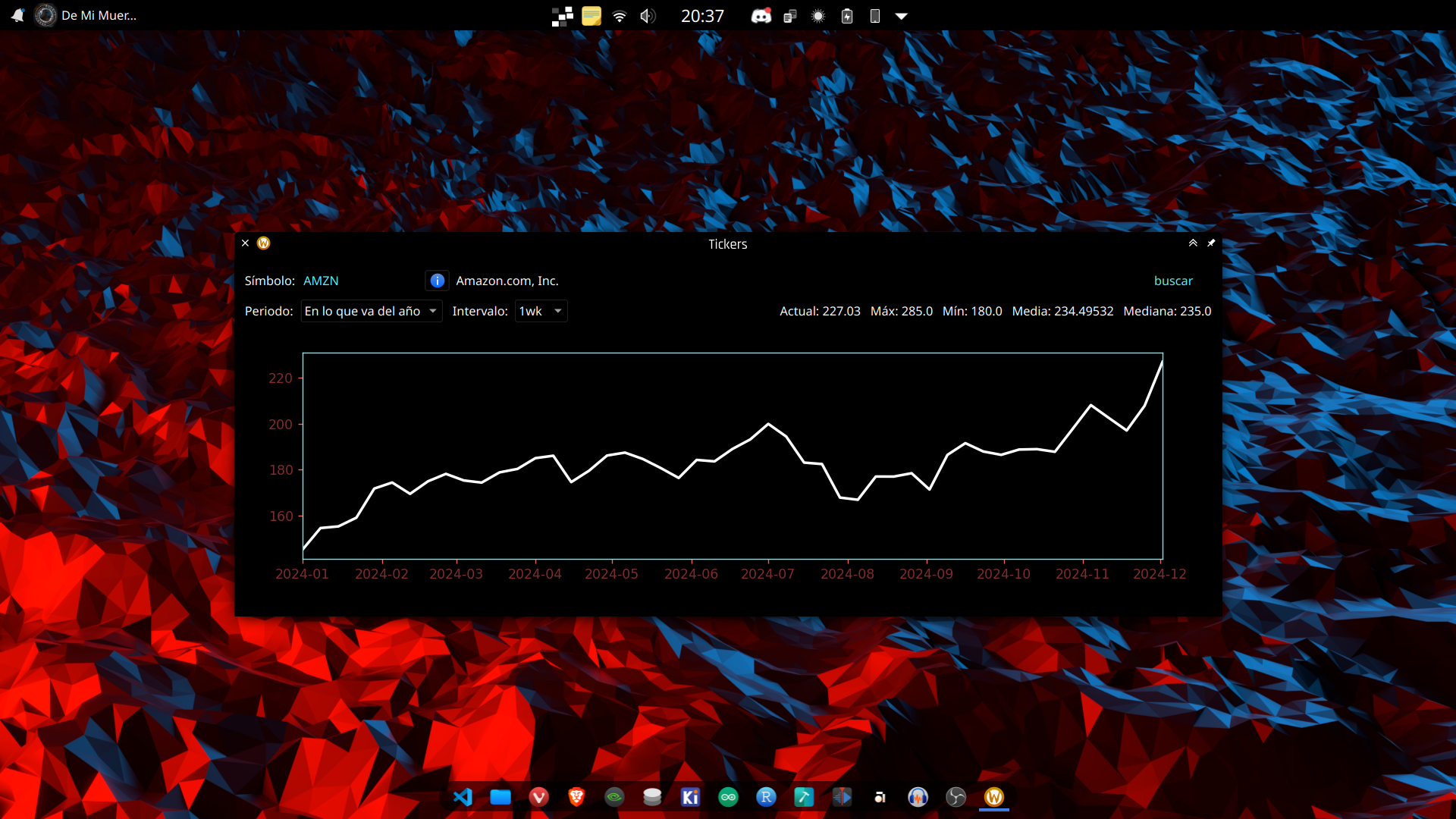Open brightness control tray icon

818,16
